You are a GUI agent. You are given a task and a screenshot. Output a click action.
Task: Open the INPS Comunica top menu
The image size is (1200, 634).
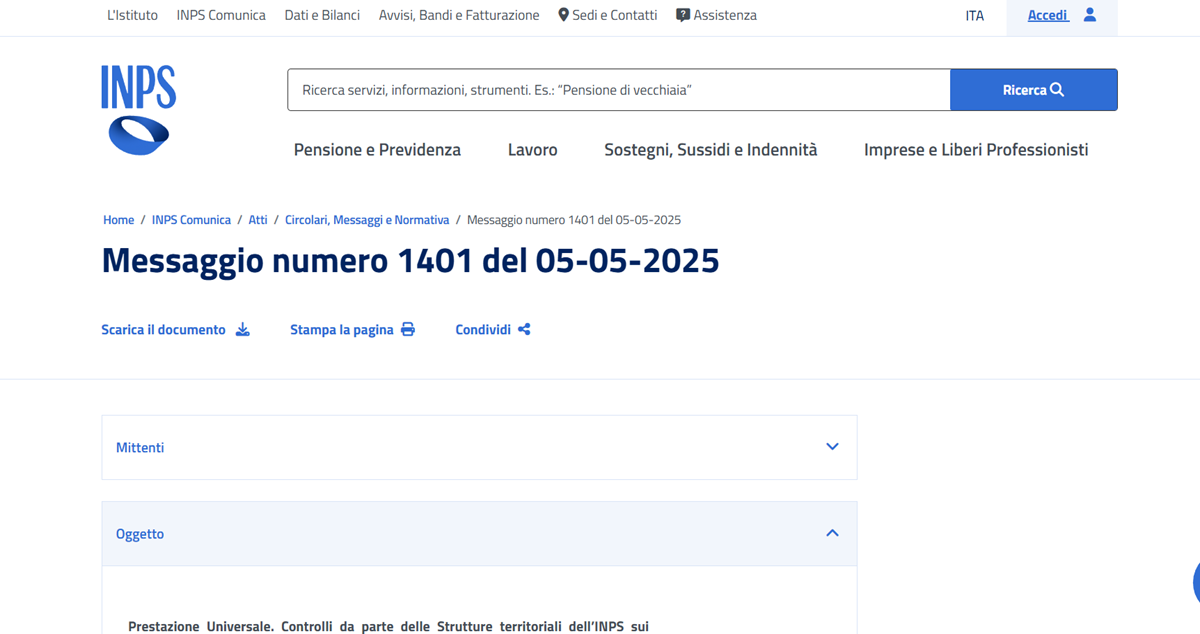tap(221, 15)
